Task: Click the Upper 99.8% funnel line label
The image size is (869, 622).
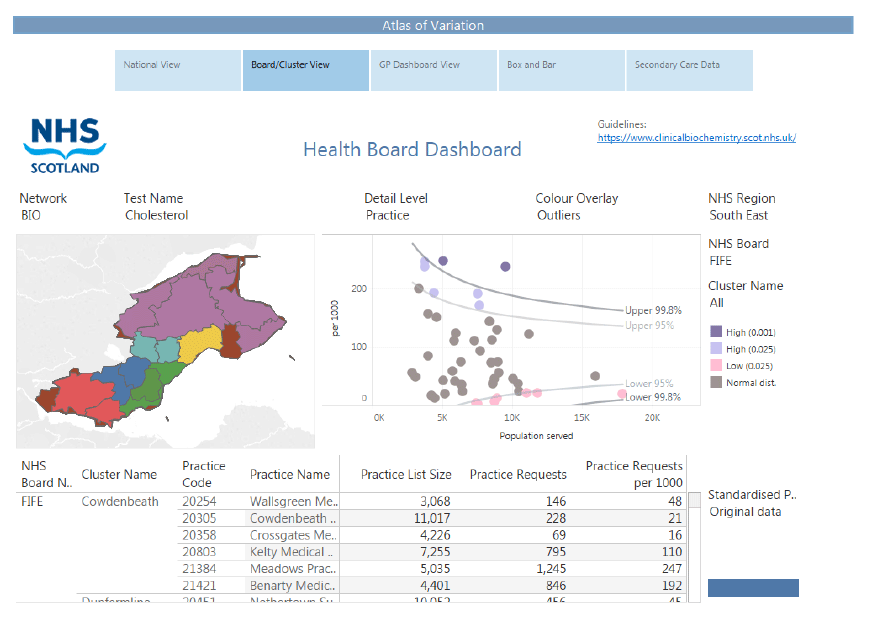Action: pos(653,310)
